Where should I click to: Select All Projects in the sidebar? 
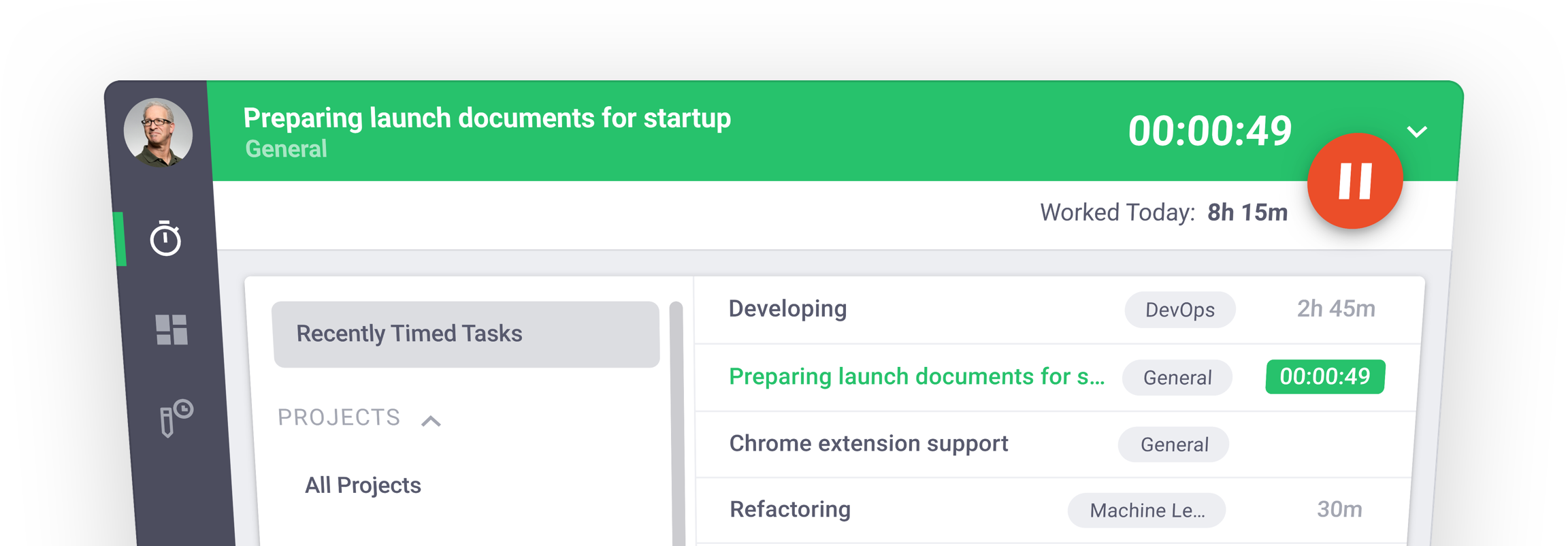pyautogui.click(x=363, y=485)
